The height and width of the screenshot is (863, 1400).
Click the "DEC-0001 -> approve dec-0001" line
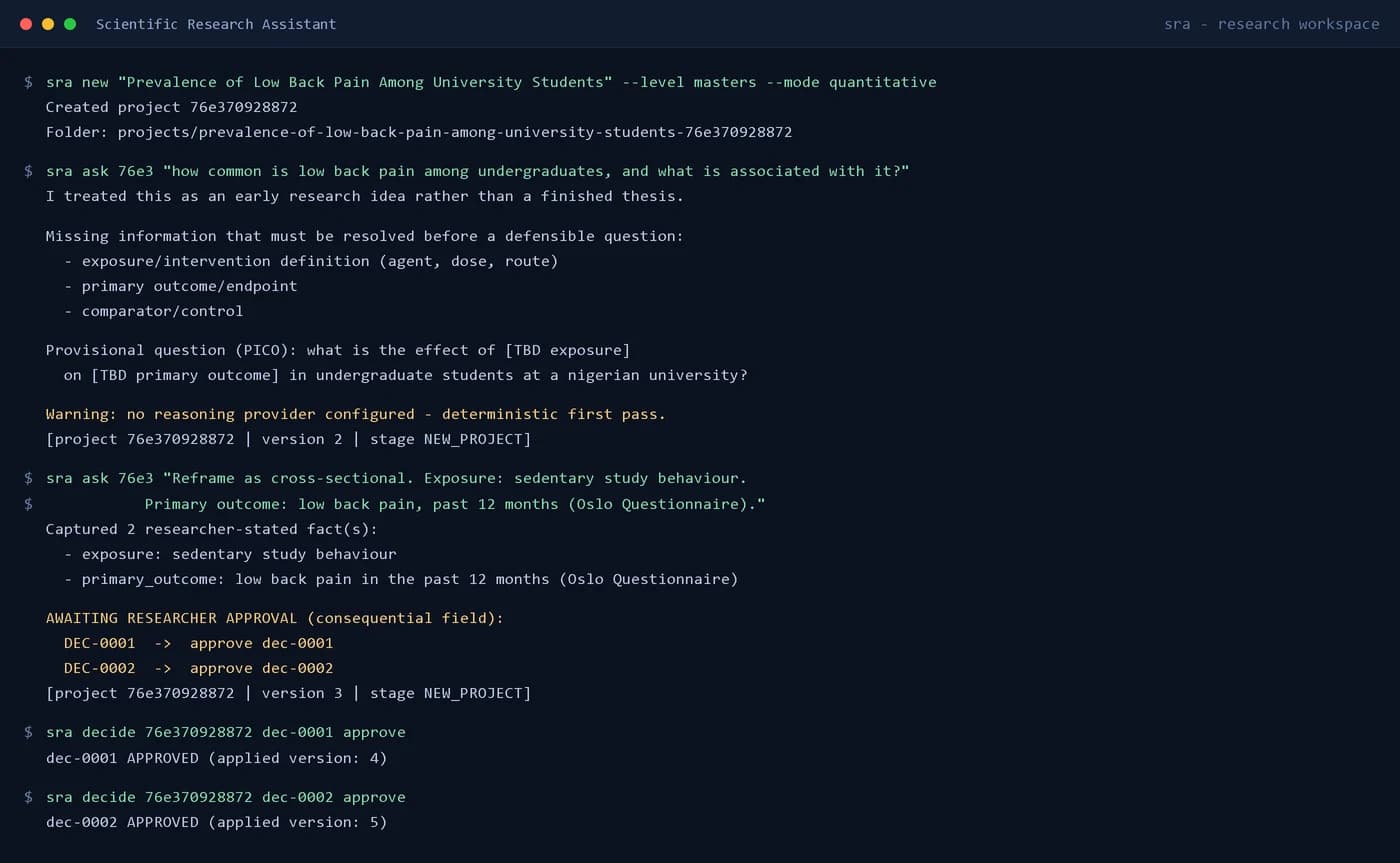[x=199, y=643]
